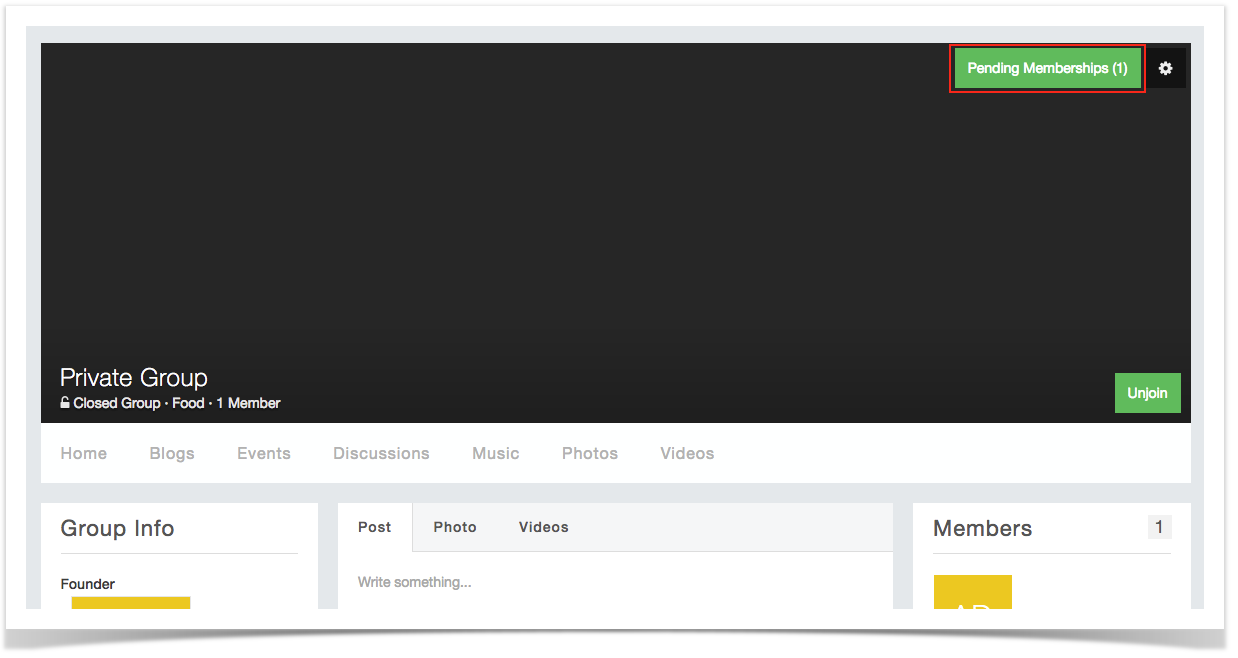The width and height of the screenshot is (1238, 658).
Task: Select the Post tab in composer
Action: coord(375,527)
